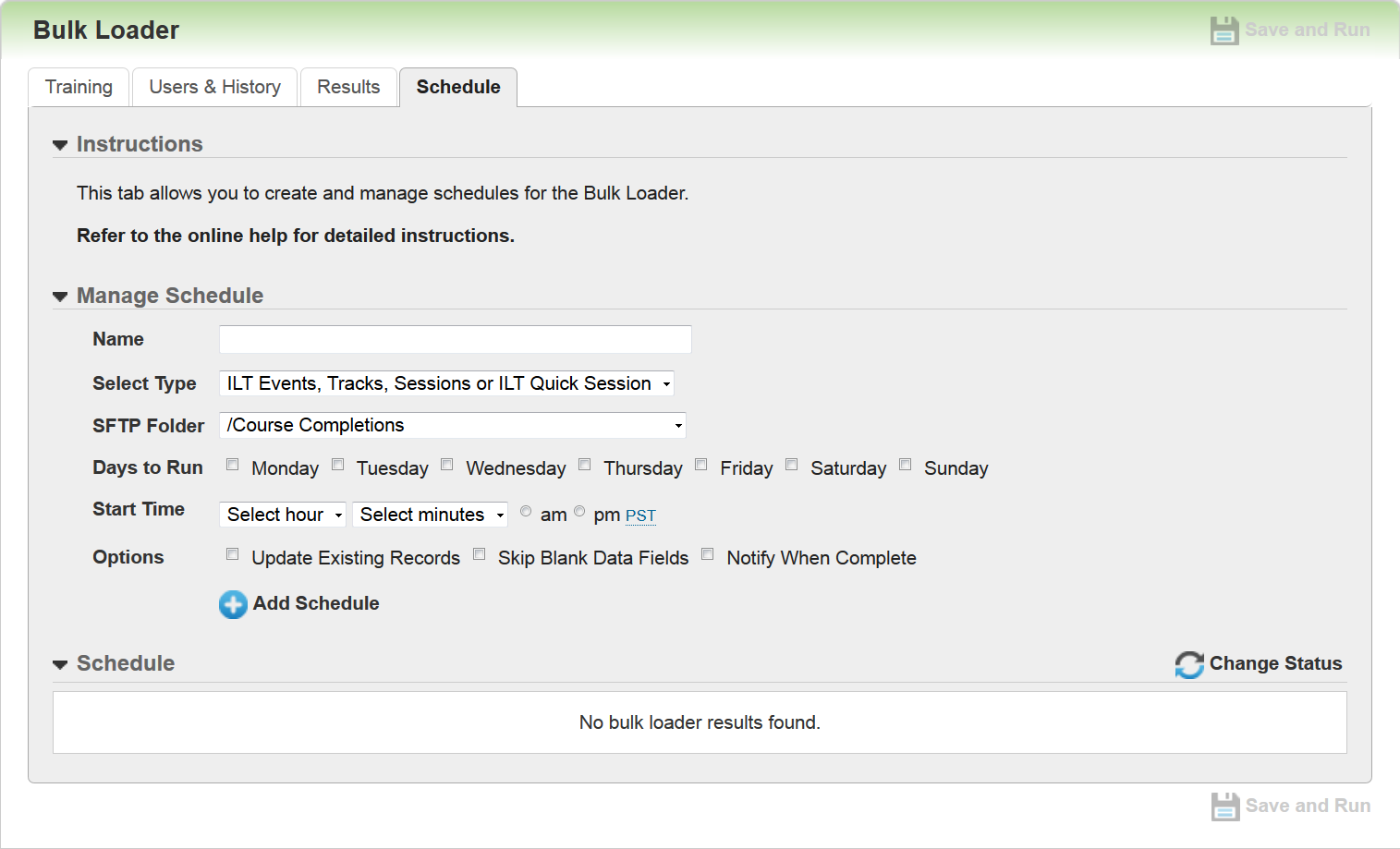Click the Change Status refresh icon
This screenshot has height=849, width=1400.
[x=1189, y=664]
